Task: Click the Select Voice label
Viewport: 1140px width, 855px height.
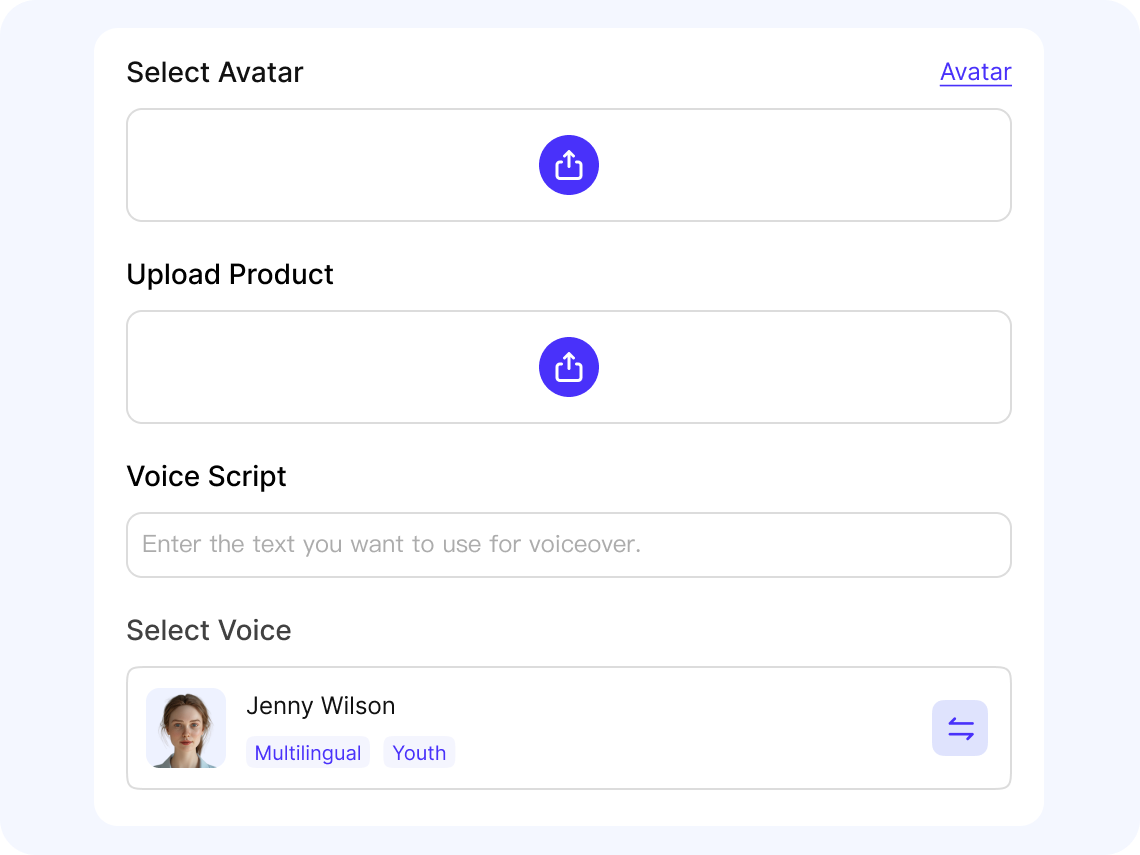Action: 208,630
